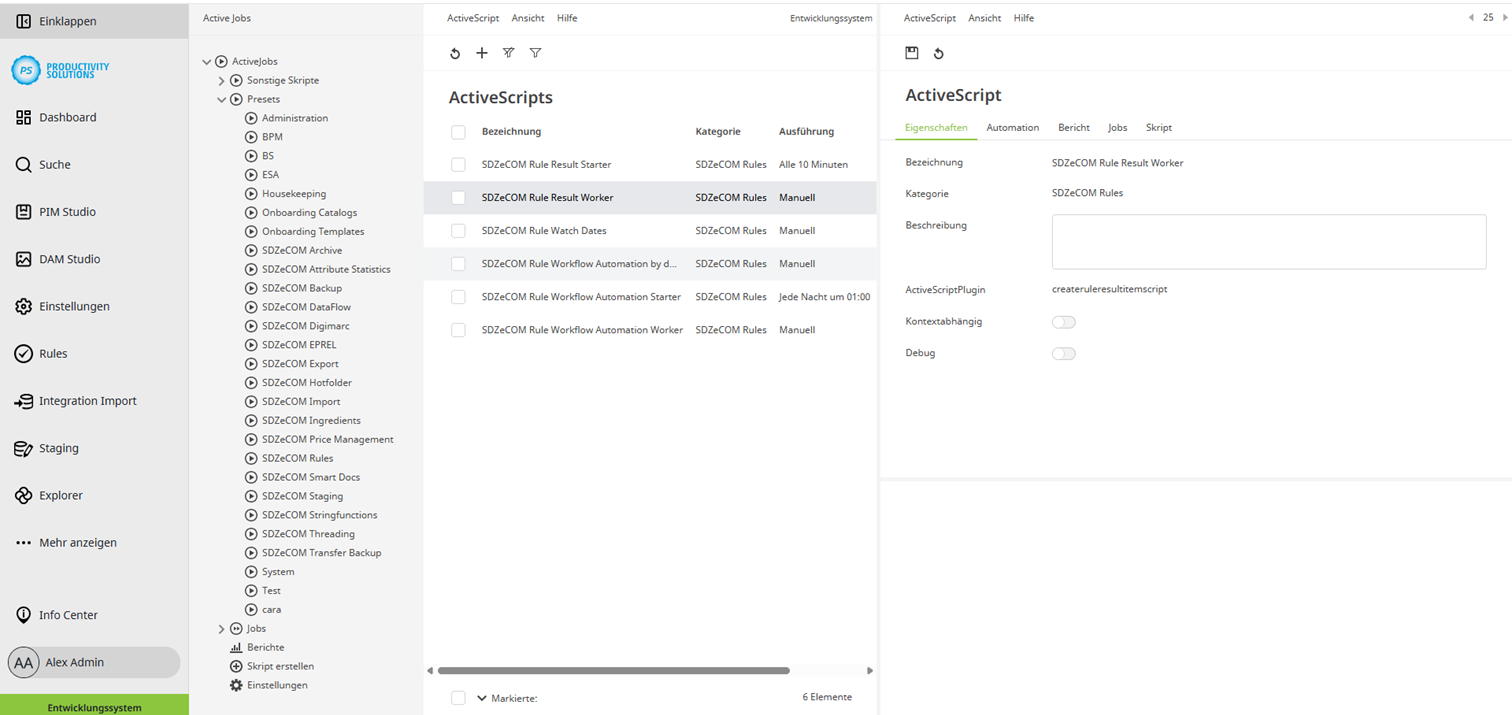Click the add new script plus icon
Screen dimensions: 1512x715
point(482,53)
